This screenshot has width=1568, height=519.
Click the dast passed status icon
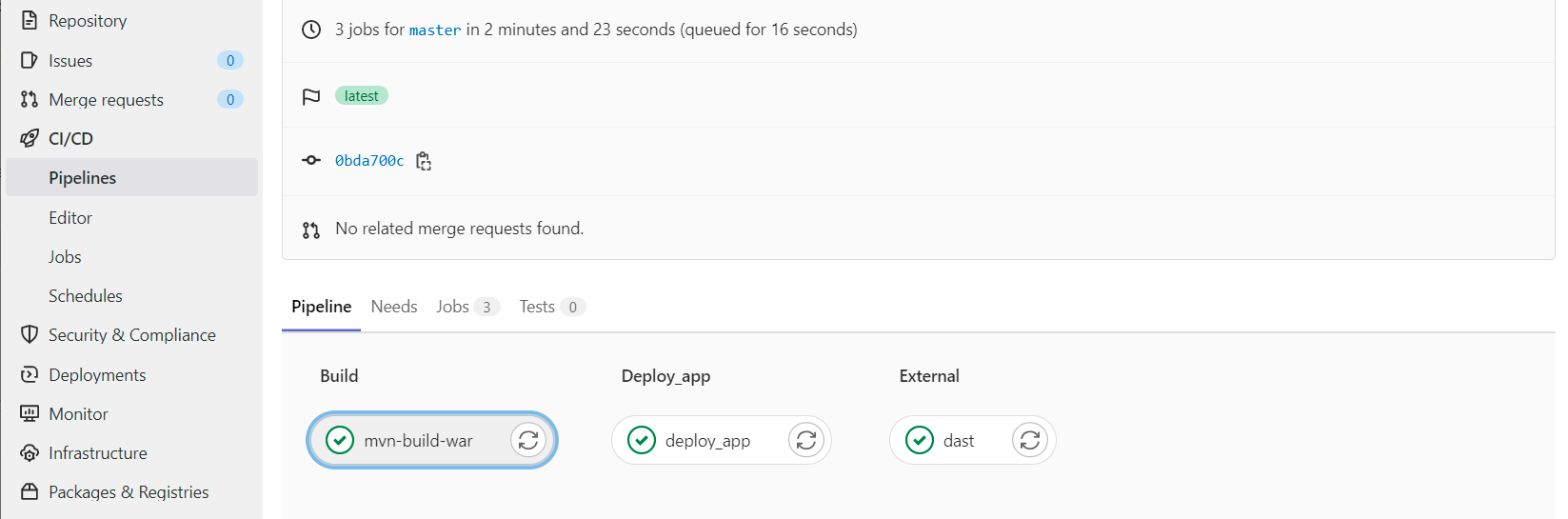[920, 440]
